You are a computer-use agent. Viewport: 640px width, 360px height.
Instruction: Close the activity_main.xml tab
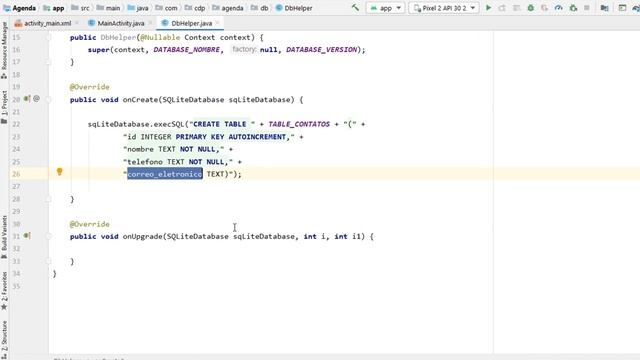click(77, 23)
